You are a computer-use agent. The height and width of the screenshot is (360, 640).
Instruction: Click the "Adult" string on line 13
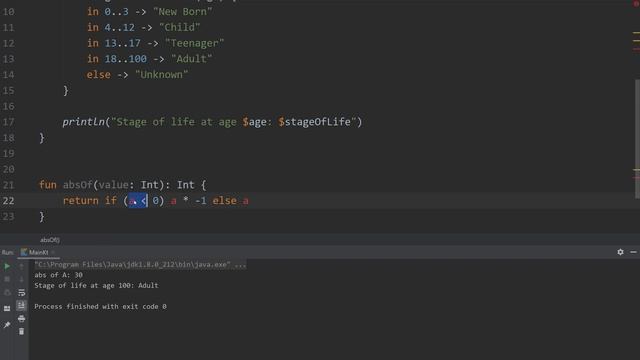click(x=191, y=59)
